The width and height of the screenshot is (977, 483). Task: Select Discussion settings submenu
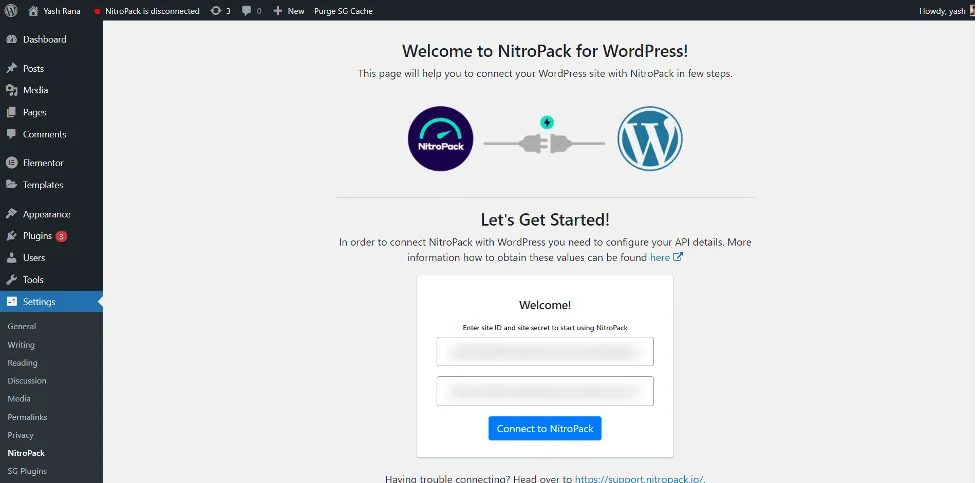[27, 381]
